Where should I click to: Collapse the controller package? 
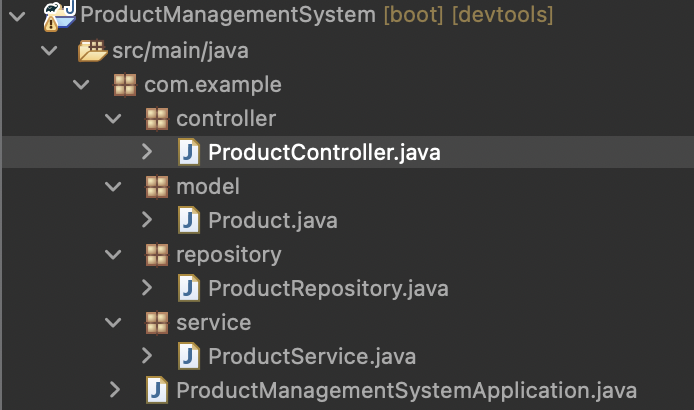113,119
